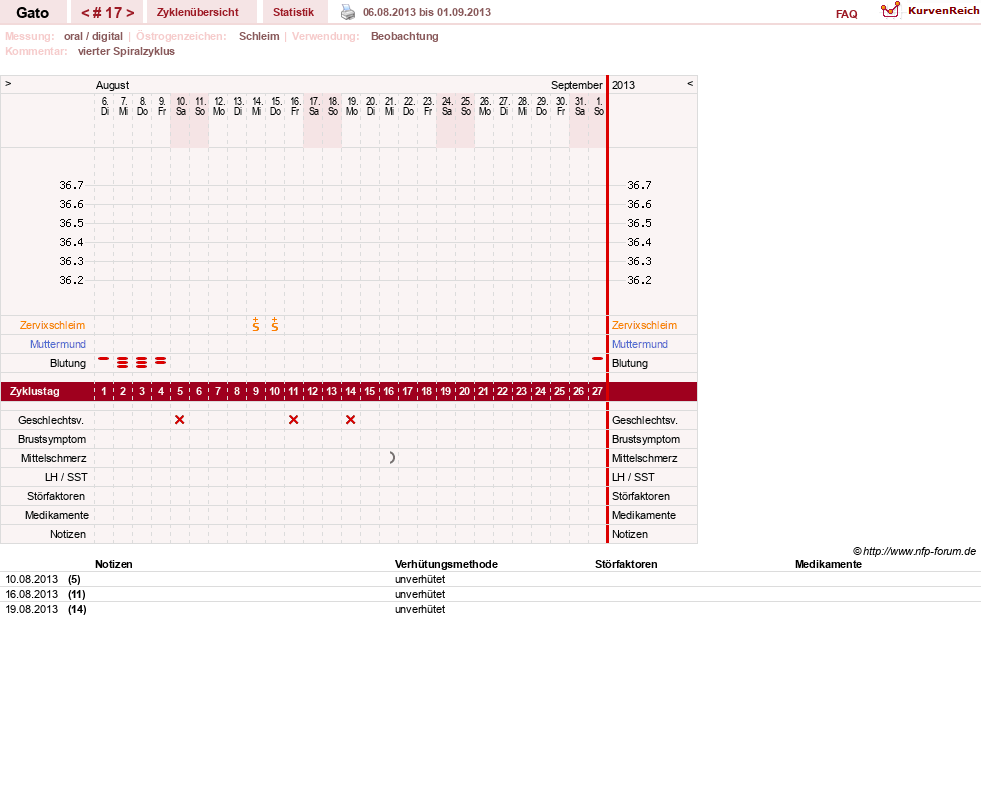
Task: Click the comment 'vierter Spiralzyklus'
Action: tap(126, 51)
